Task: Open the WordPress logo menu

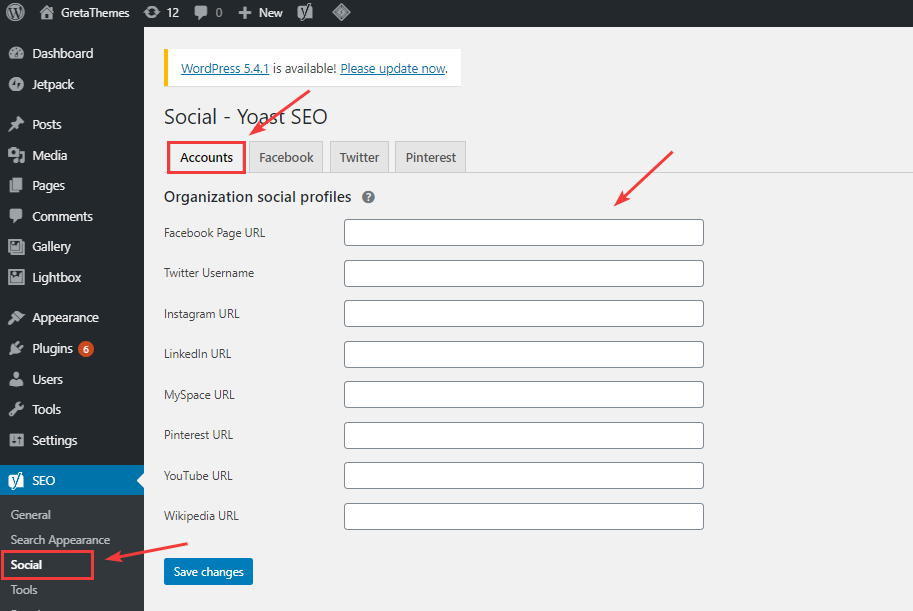Action: 16,12
